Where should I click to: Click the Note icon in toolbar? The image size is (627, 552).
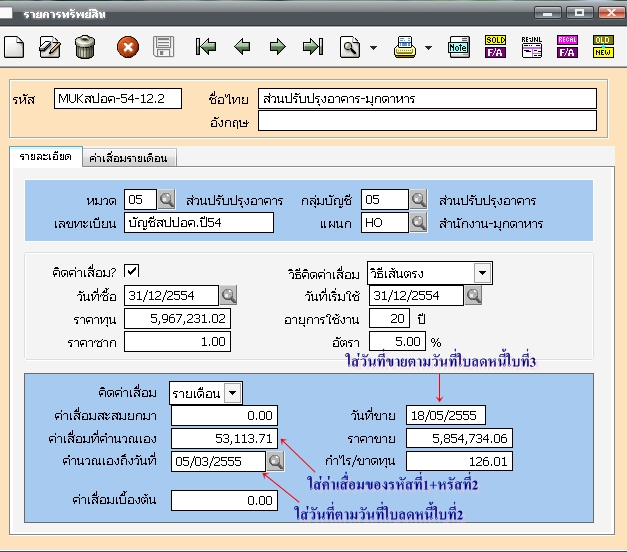click(x=459, y=47)
